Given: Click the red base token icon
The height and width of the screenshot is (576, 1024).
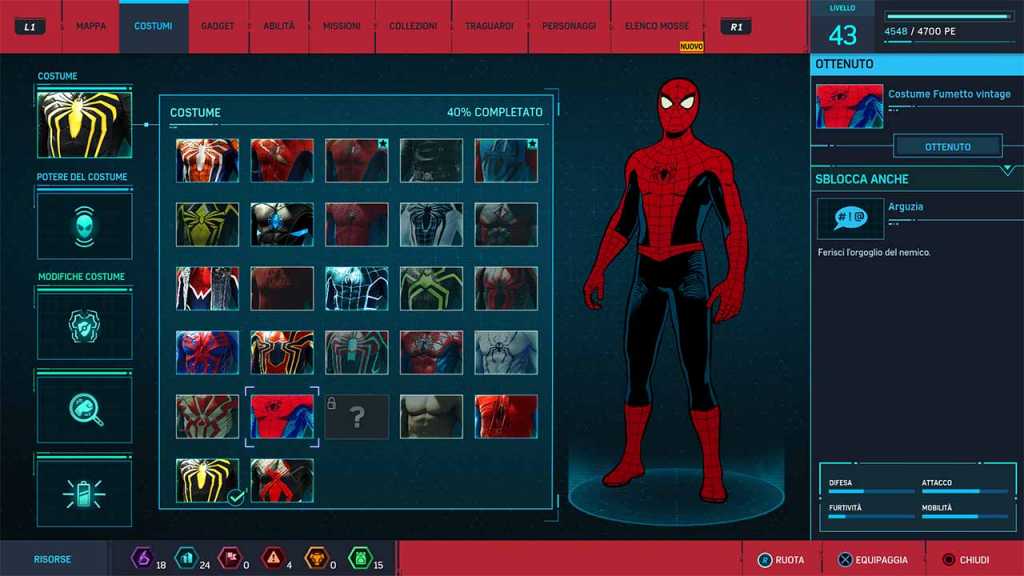Looking at the screenshot, I should coord(230,558).
